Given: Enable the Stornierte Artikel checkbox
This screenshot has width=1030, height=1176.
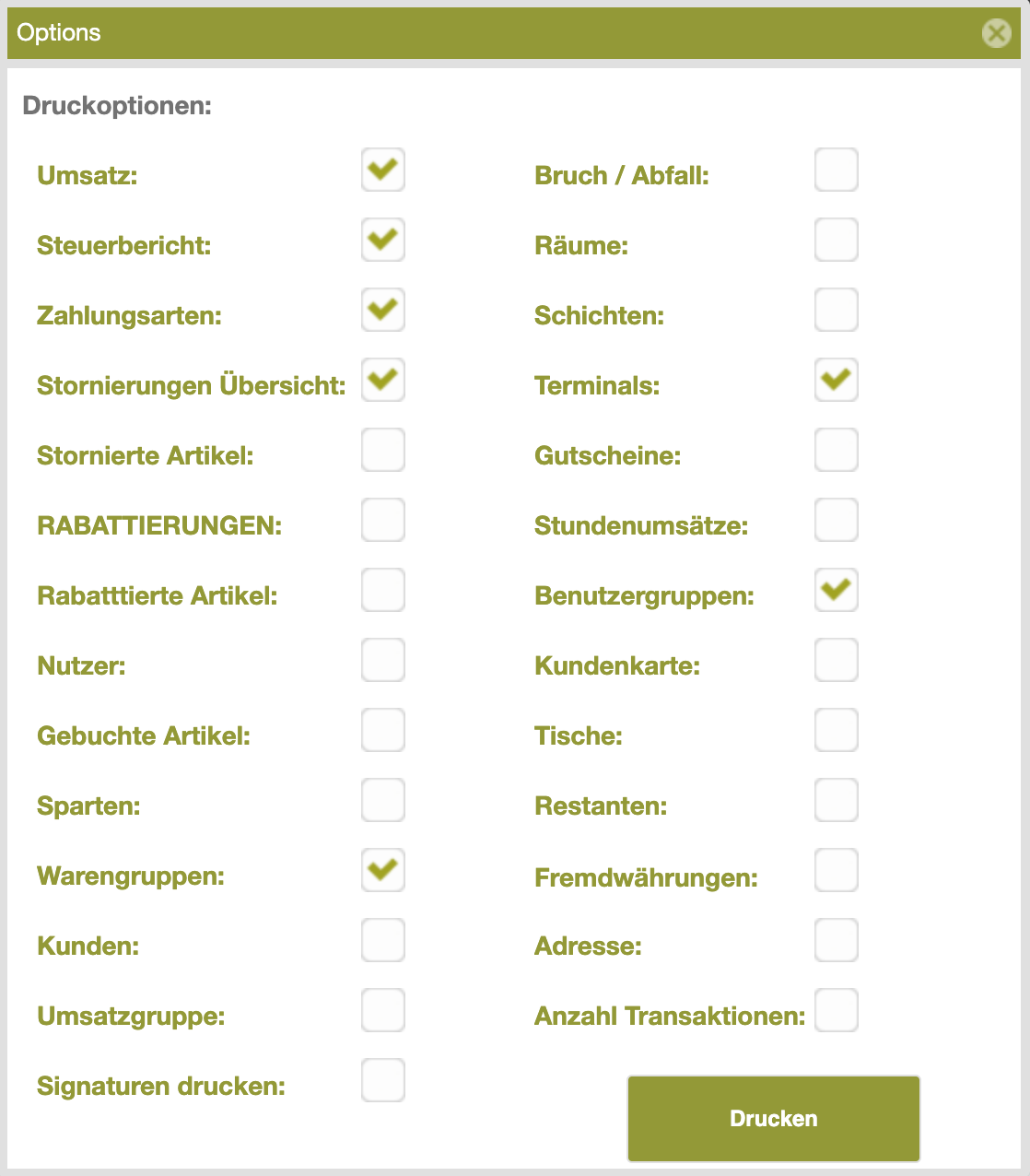Looking at the screenshot, I should click(383, 450).
